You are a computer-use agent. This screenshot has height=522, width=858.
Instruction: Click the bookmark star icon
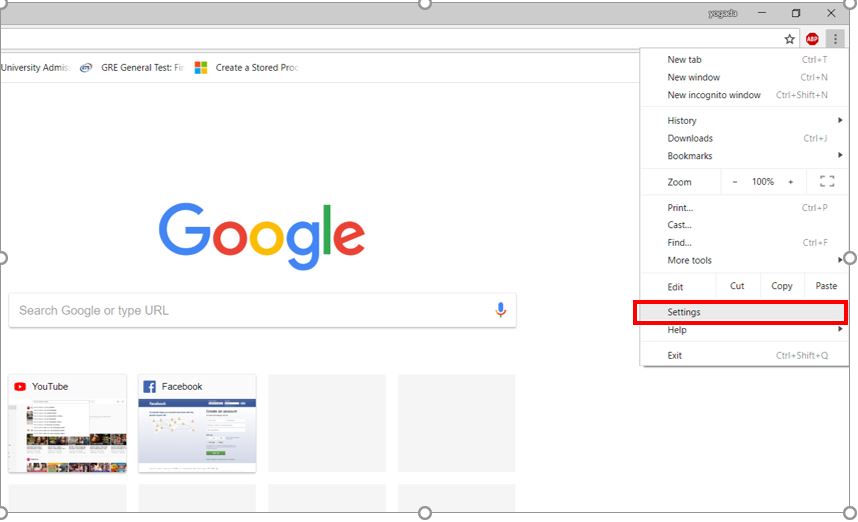click(x=789, y=39)
